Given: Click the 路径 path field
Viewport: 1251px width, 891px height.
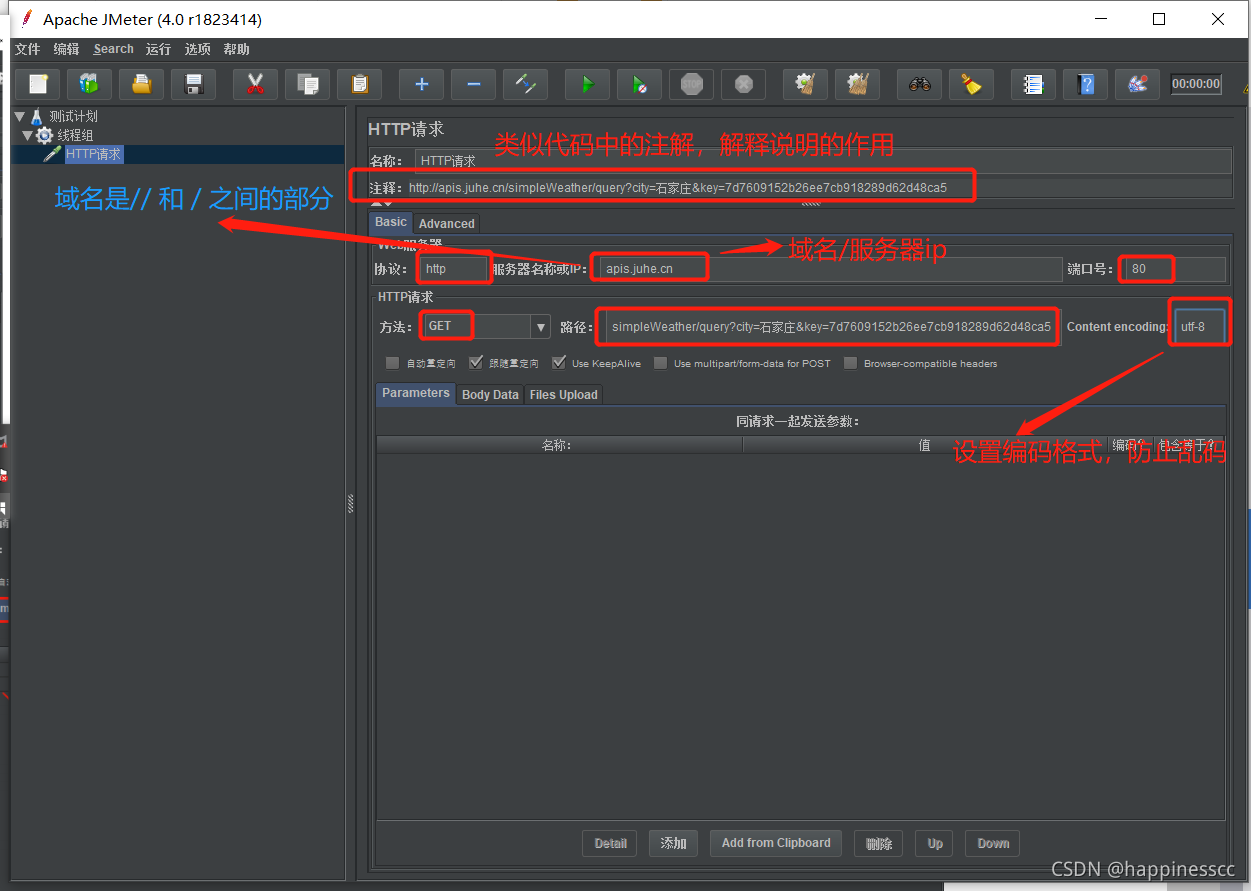Looking at the screenshot, I should (x=829, y=326).
